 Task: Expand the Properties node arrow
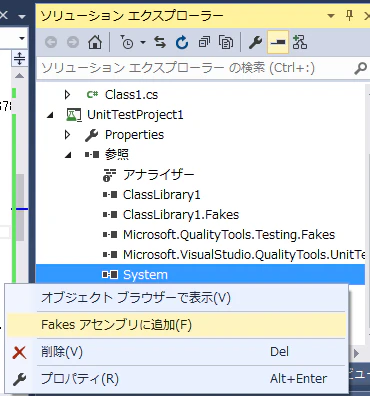tap(67, 135)
